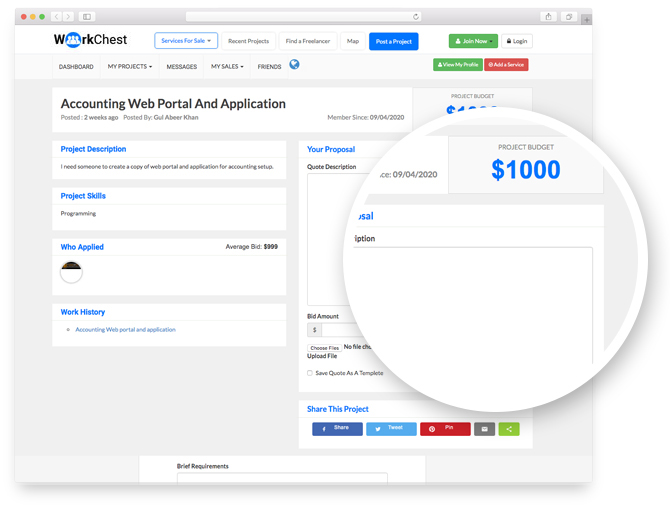Expand the My Projects menu
The height and width of the screenshot is (506, 670).
click(x=129, y=67)
